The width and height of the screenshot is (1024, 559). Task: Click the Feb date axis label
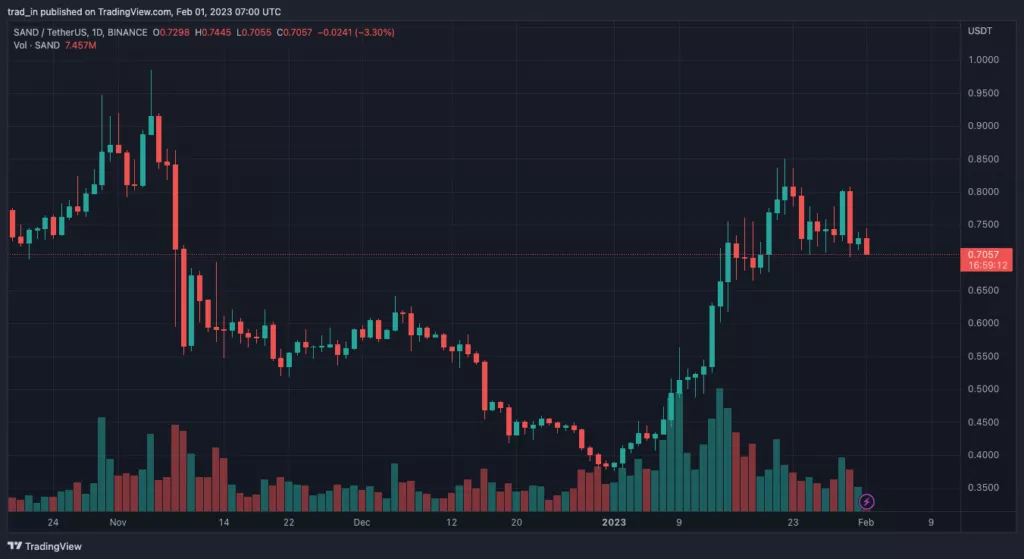[x=865, y=522]
